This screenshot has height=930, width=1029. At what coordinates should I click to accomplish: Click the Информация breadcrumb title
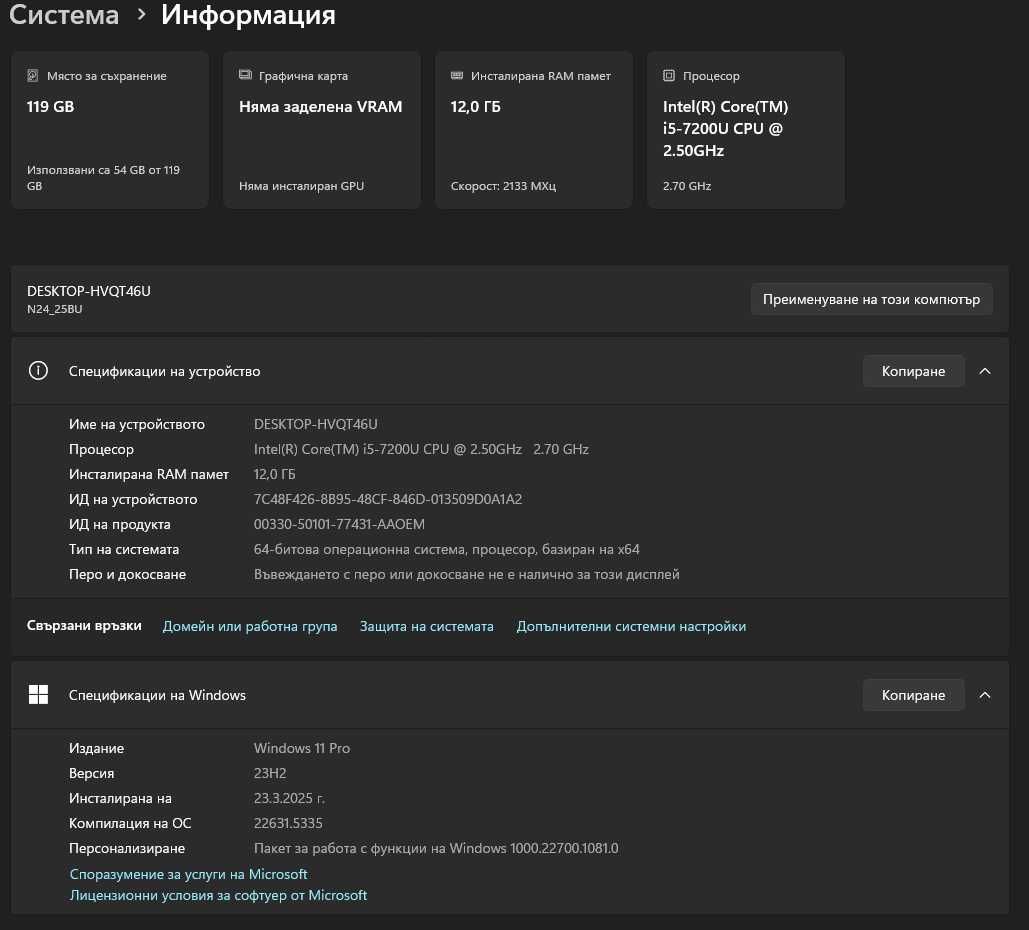(x=248, y=14)
